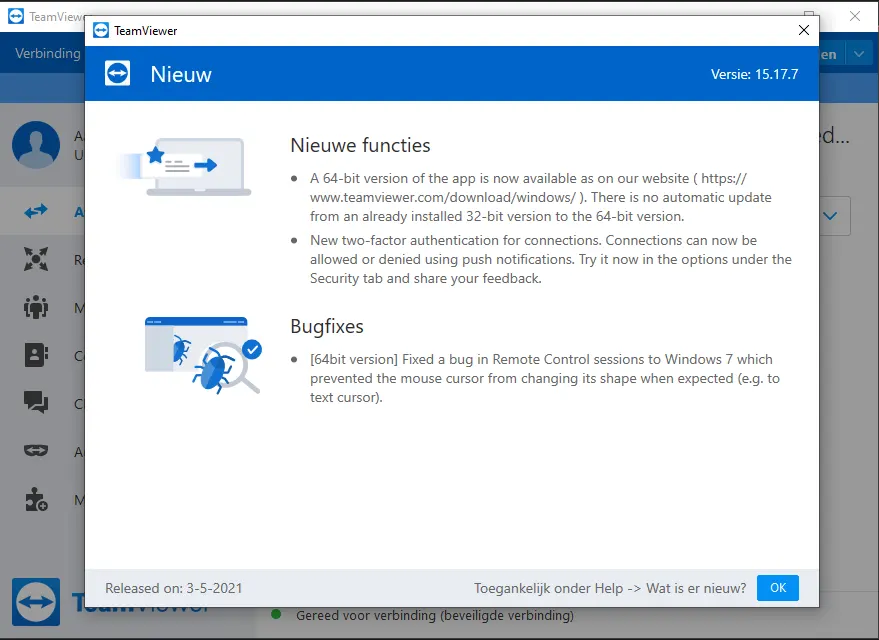879x640 pixels.
Task: Click the user avatar in main window
Action: point(36,145)
